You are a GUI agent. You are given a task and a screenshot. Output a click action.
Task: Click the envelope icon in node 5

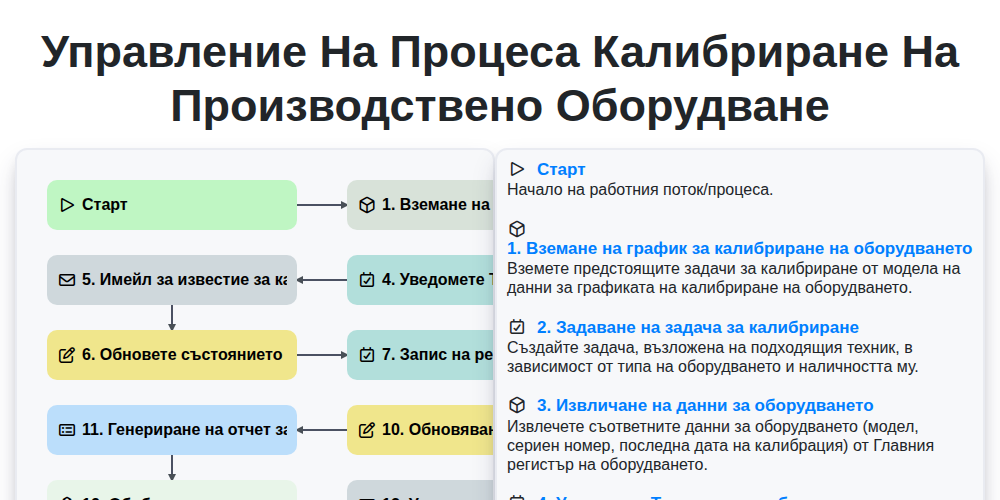(x=67, y=280)
